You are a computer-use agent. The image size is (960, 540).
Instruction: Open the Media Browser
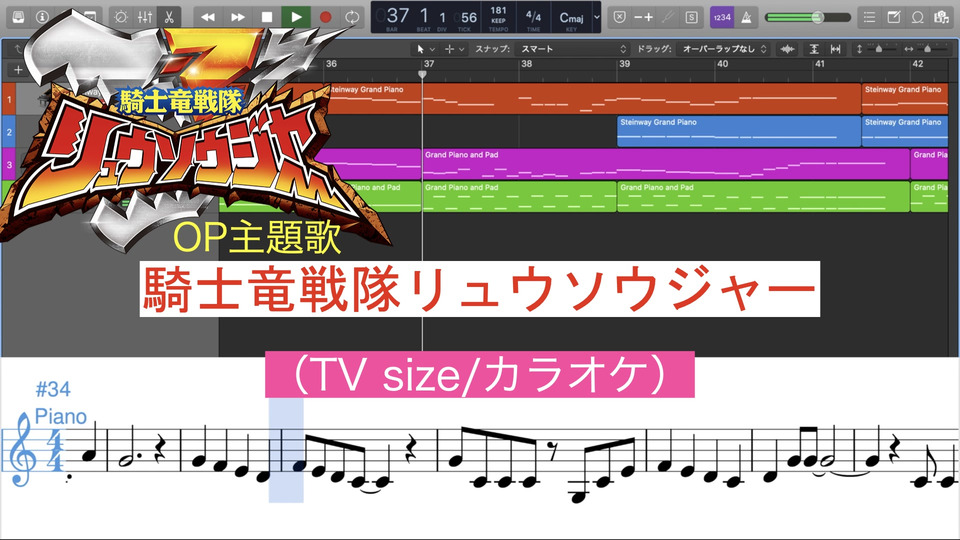pyautogui.click(x=941, y=17)
